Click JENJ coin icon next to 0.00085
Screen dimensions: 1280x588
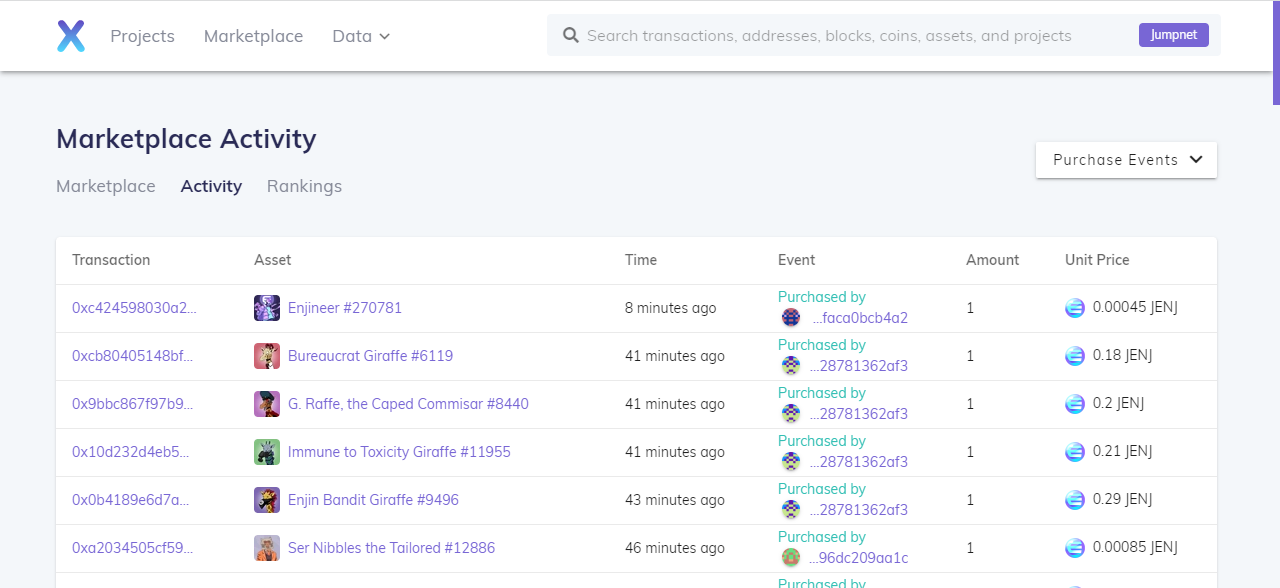tap(1075, 548)
